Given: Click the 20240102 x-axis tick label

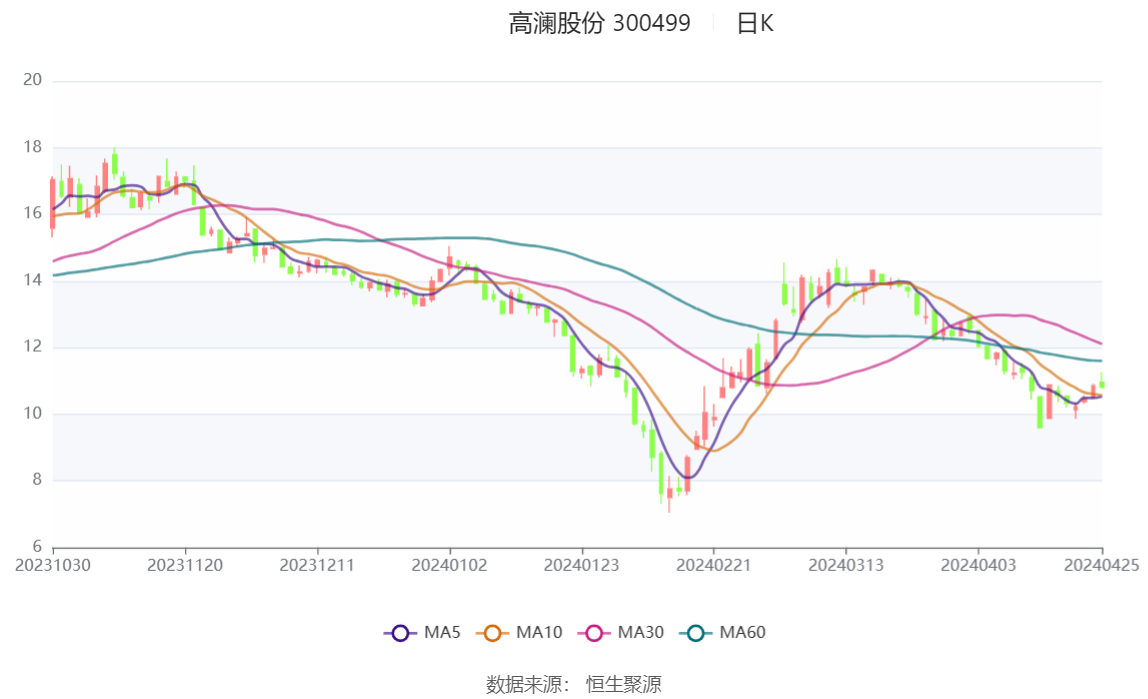Looking at the screenshot, I should click(450, 565).
